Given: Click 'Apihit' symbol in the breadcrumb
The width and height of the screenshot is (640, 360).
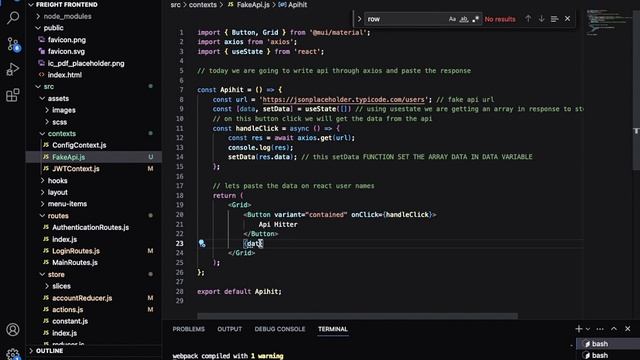Looking at the screenshot, I should pyautogui.click(x=298, y=5).
